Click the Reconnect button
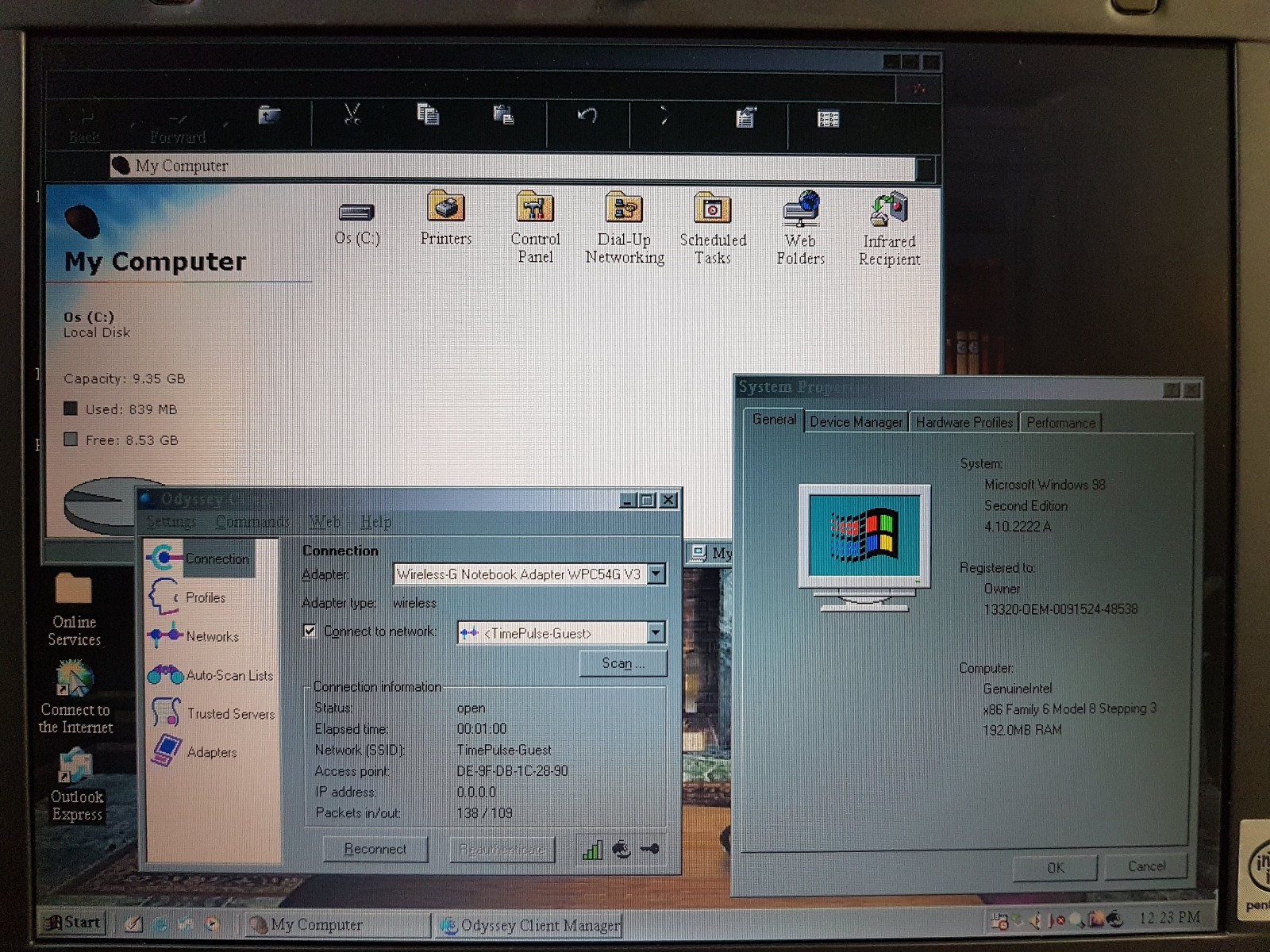Image resolution: width=1270 pixels, height=952 pixels. [375, 849]
